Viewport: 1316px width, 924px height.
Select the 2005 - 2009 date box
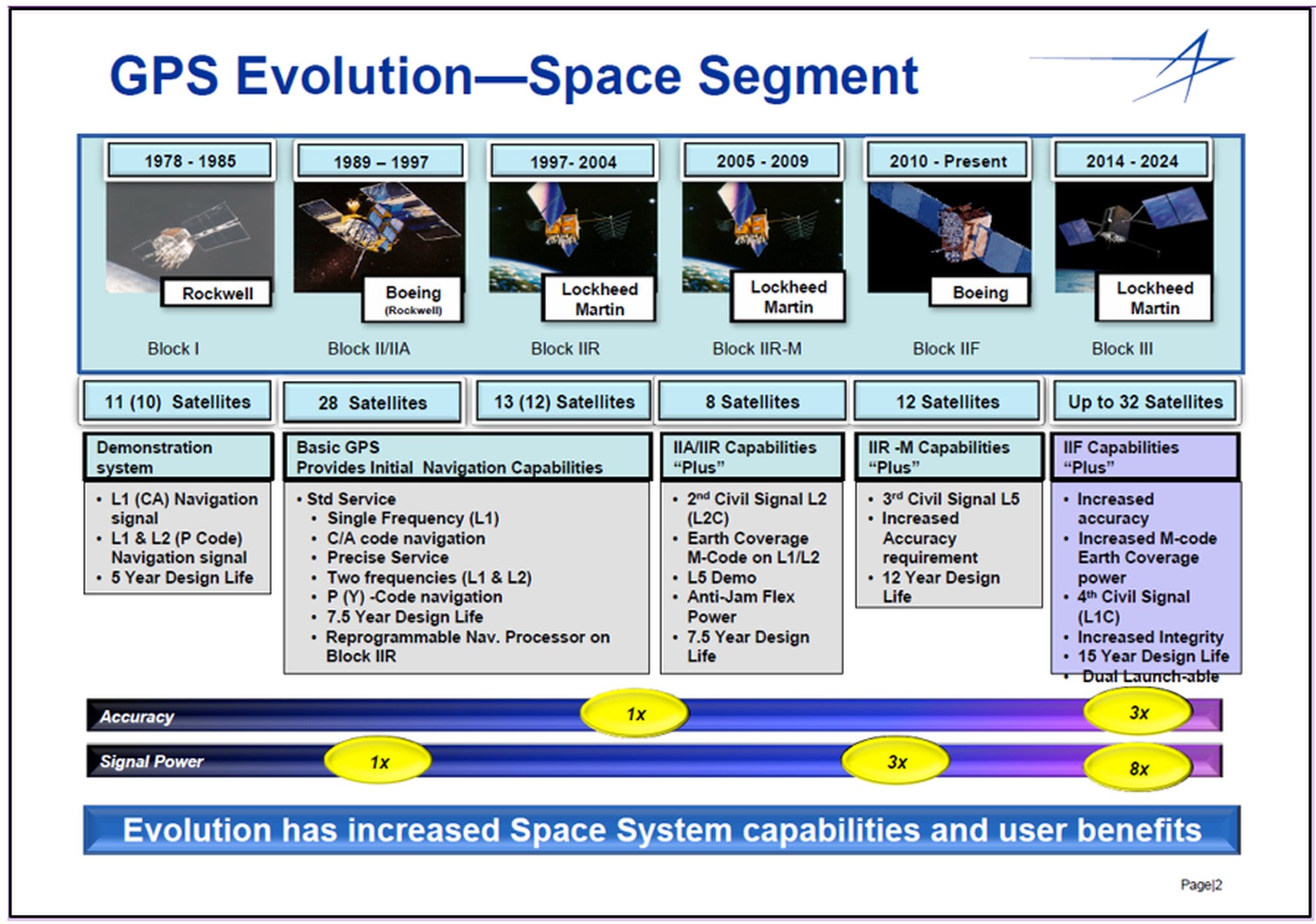pos(762,160)
